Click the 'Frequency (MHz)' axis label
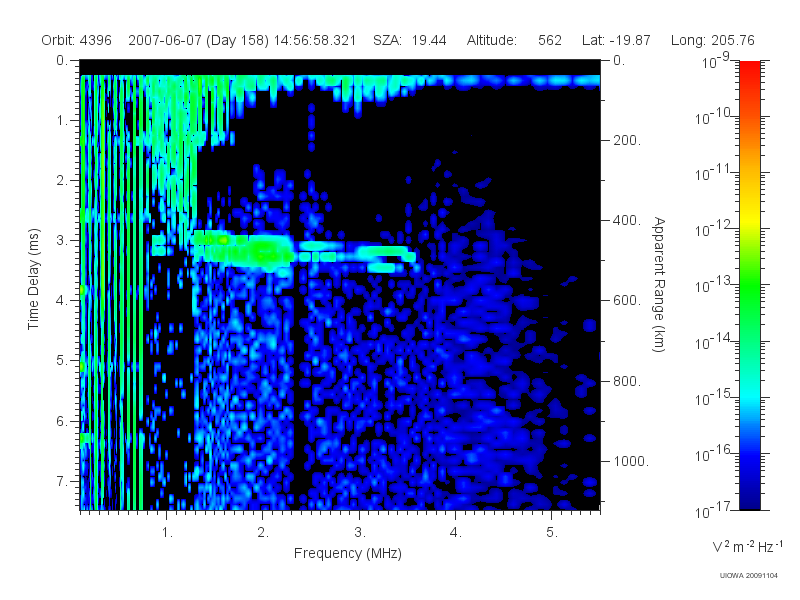Screen dimensions: 800x600 [x=347, y=553]
